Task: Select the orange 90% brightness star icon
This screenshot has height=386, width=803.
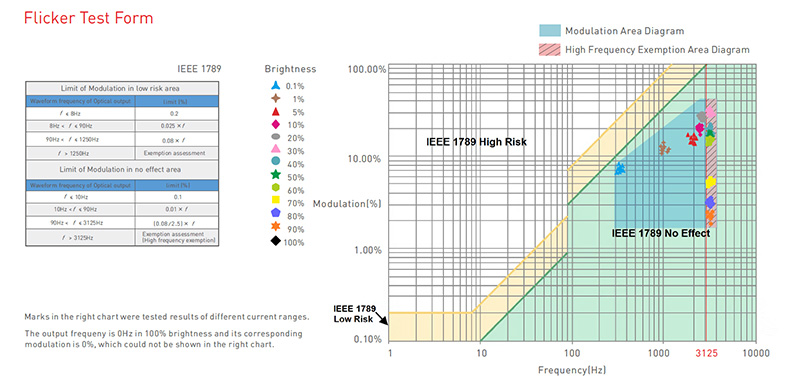Action: 276,229
